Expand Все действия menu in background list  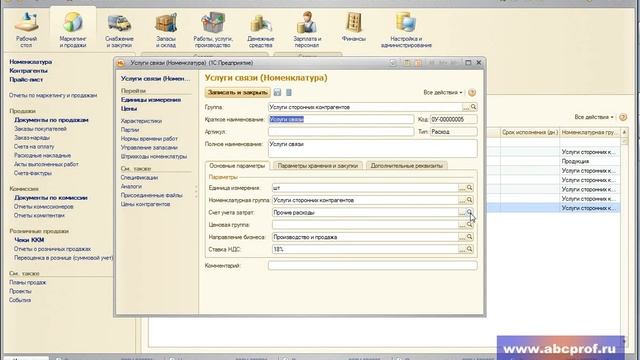pyautogui.click(x=594, y=117)
